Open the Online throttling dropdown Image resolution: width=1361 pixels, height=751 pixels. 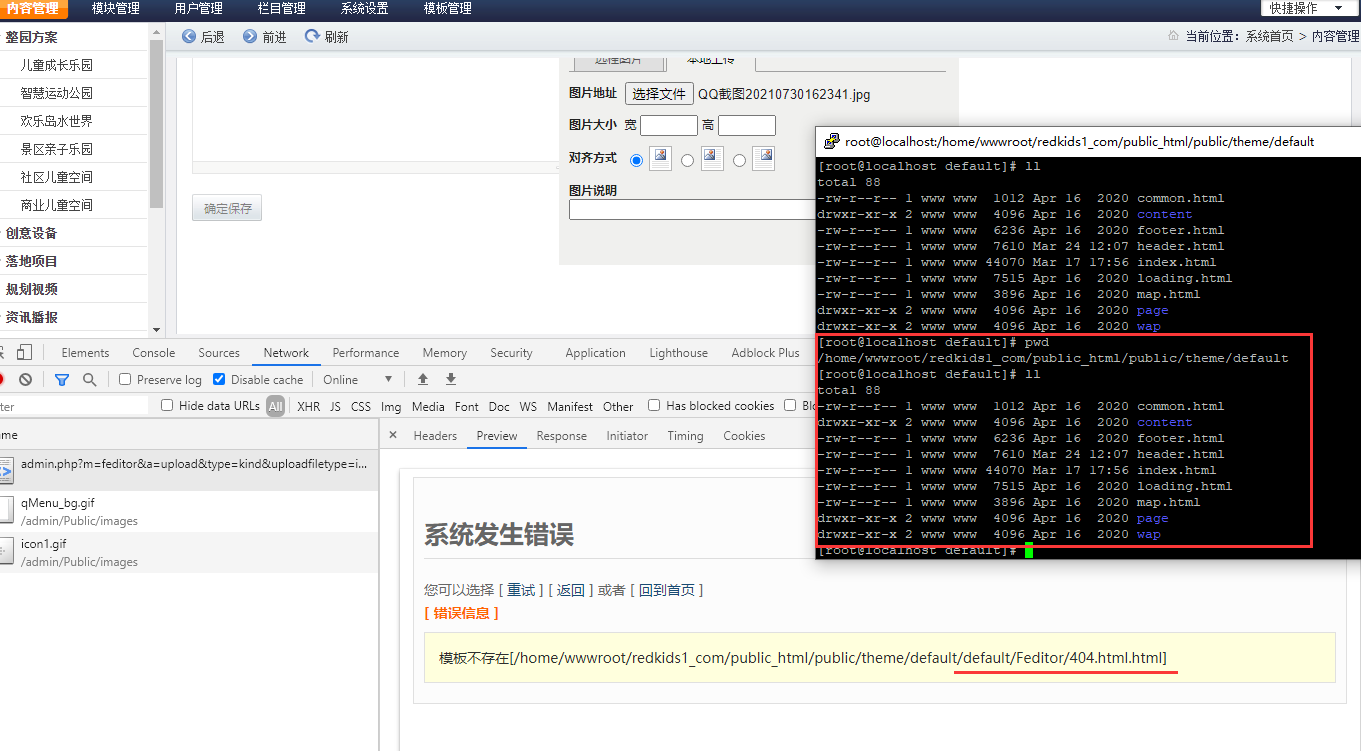(x=358, y=380)
